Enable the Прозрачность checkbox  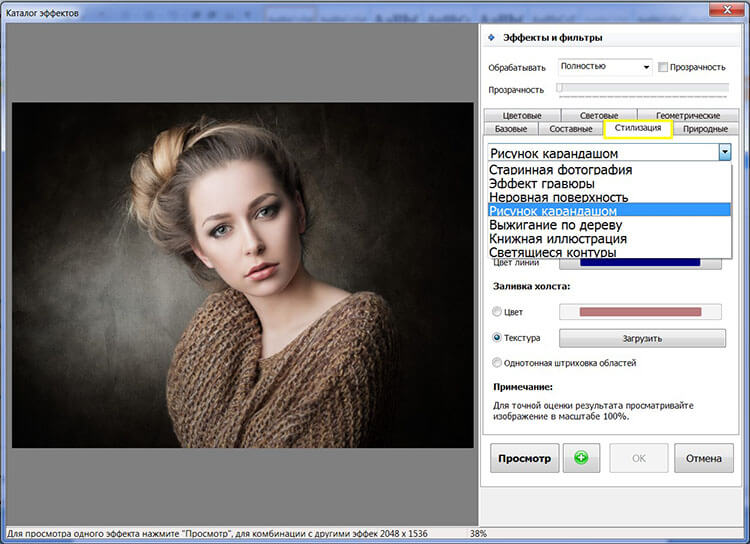coord(663,67)
